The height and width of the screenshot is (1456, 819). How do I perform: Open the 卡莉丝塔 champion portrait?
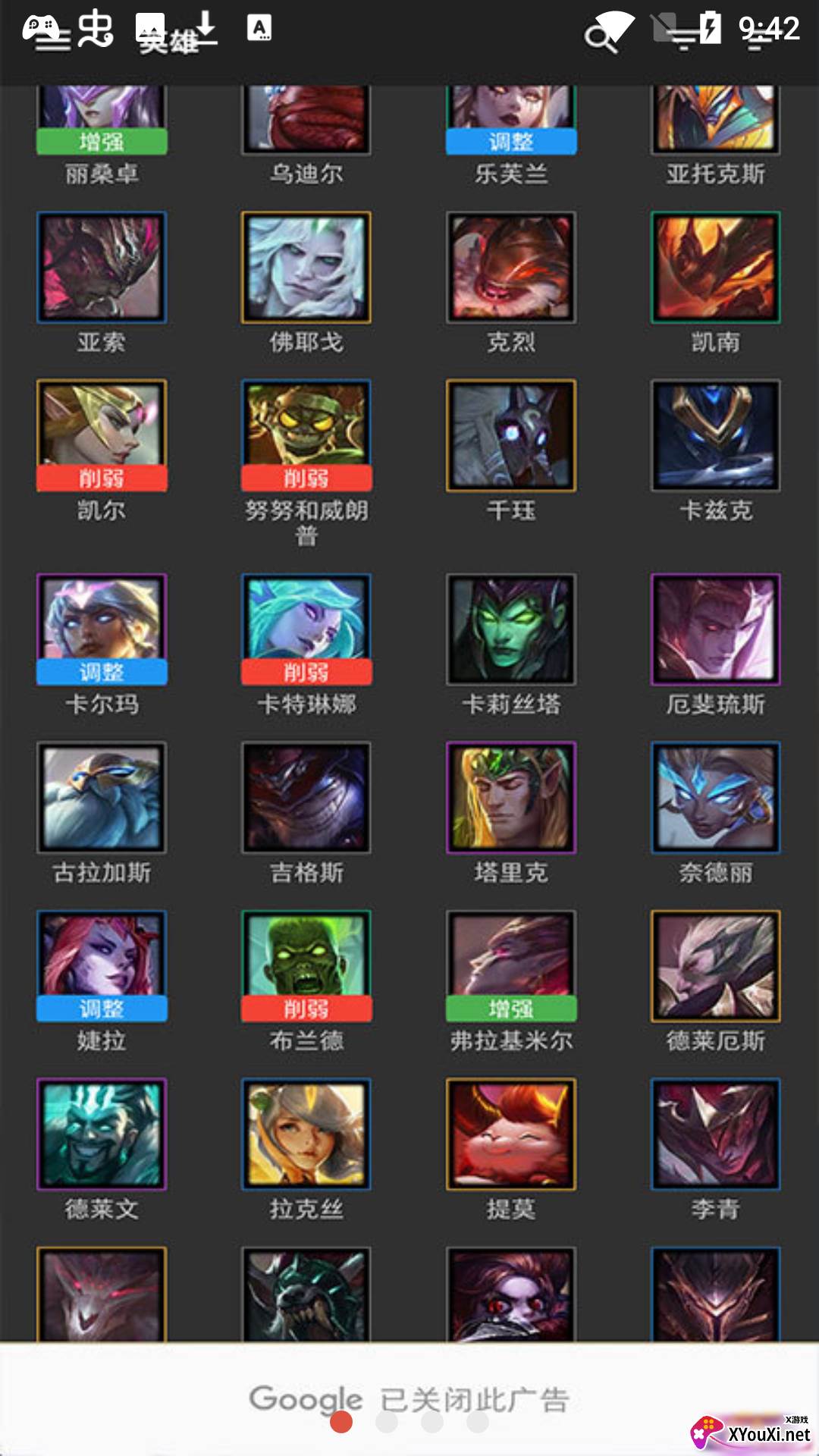(511, 629)
